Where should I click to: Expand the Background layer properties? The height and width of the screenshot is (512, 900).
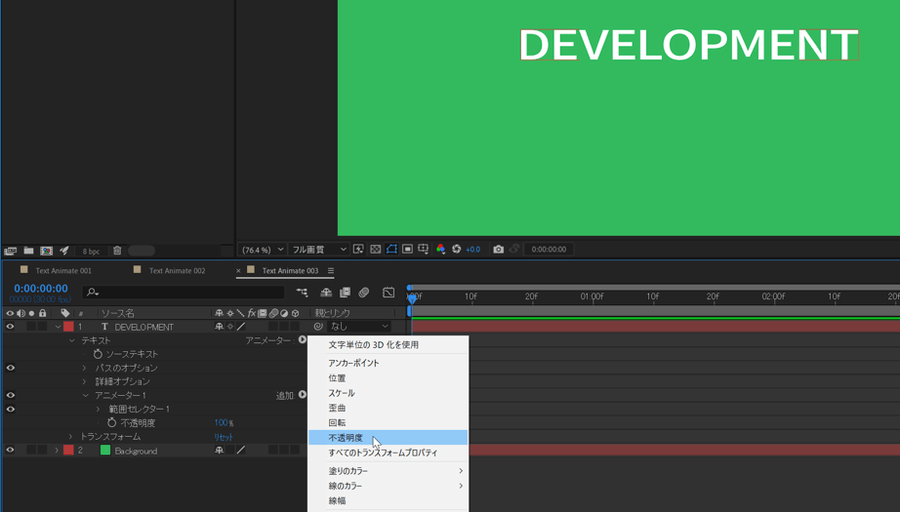[56, 451]
